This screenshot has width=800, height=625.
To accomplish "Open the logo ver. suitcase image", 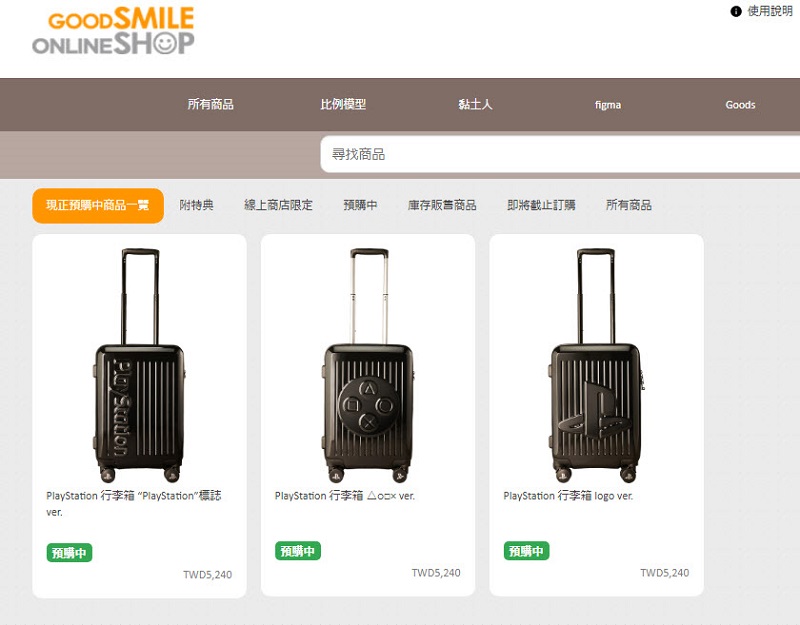I will click(x=595, y=365).
